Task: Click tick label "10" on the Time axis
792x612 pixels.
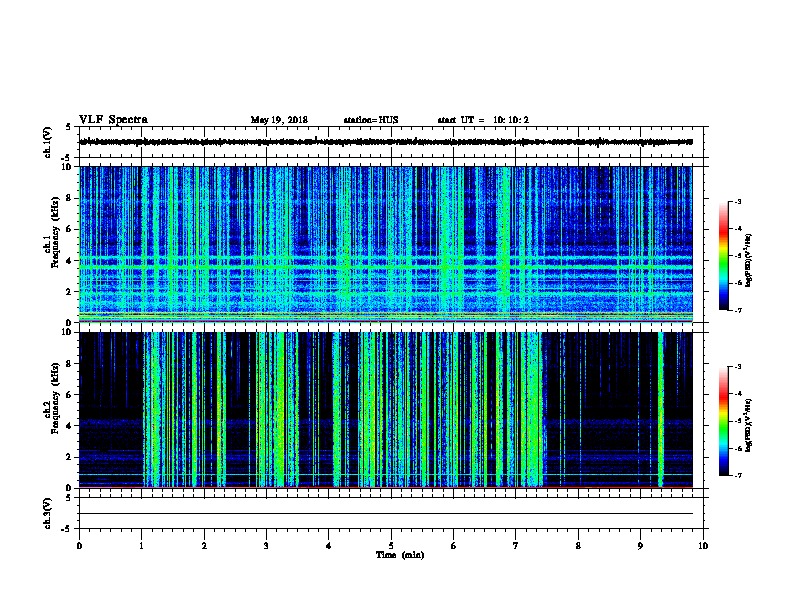Action: [703, 546]
